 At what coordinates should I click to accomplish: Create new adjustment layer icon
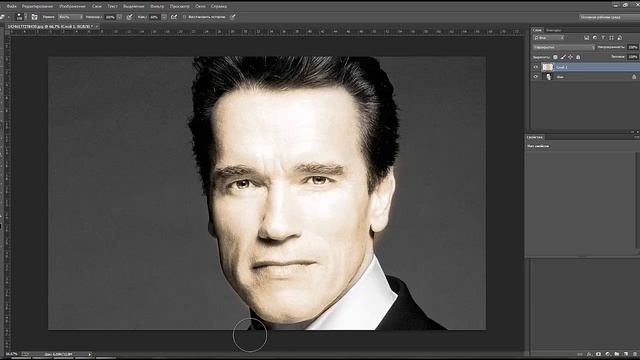(x=607, y=354)
